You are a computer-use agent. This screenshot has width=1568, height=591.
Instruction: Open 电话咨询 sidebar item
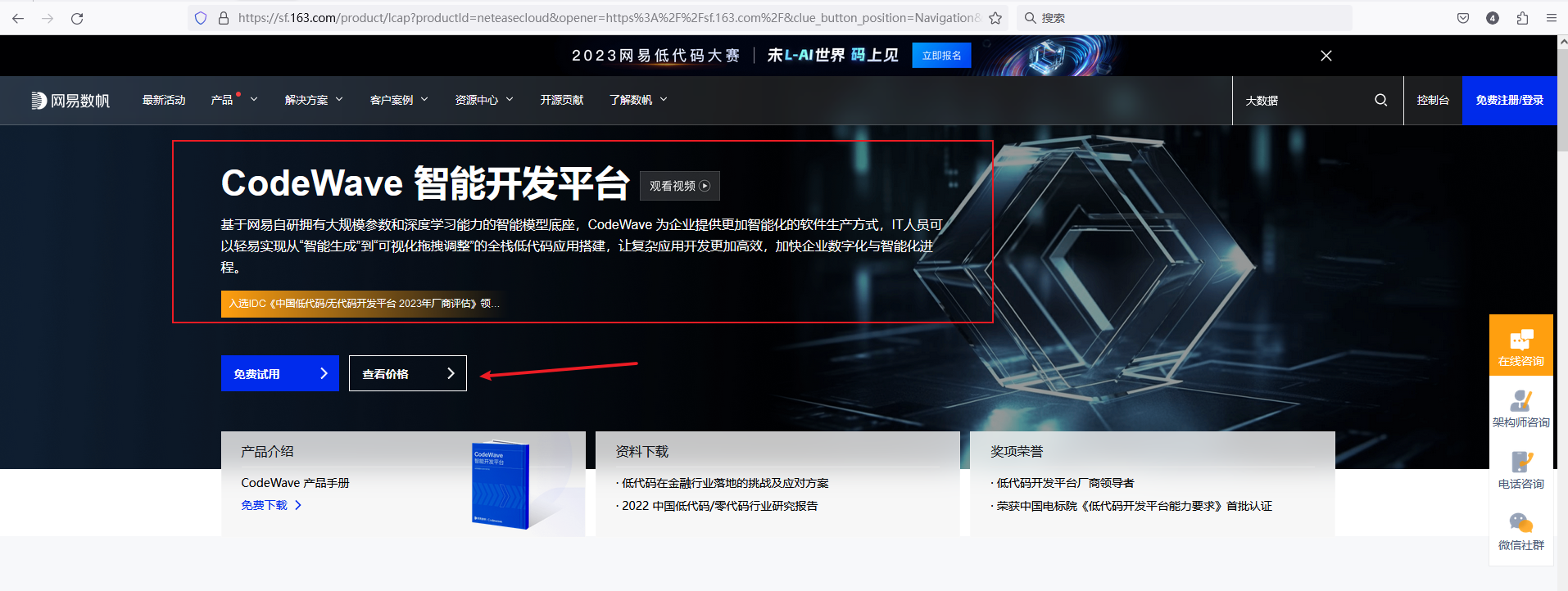1521,469
